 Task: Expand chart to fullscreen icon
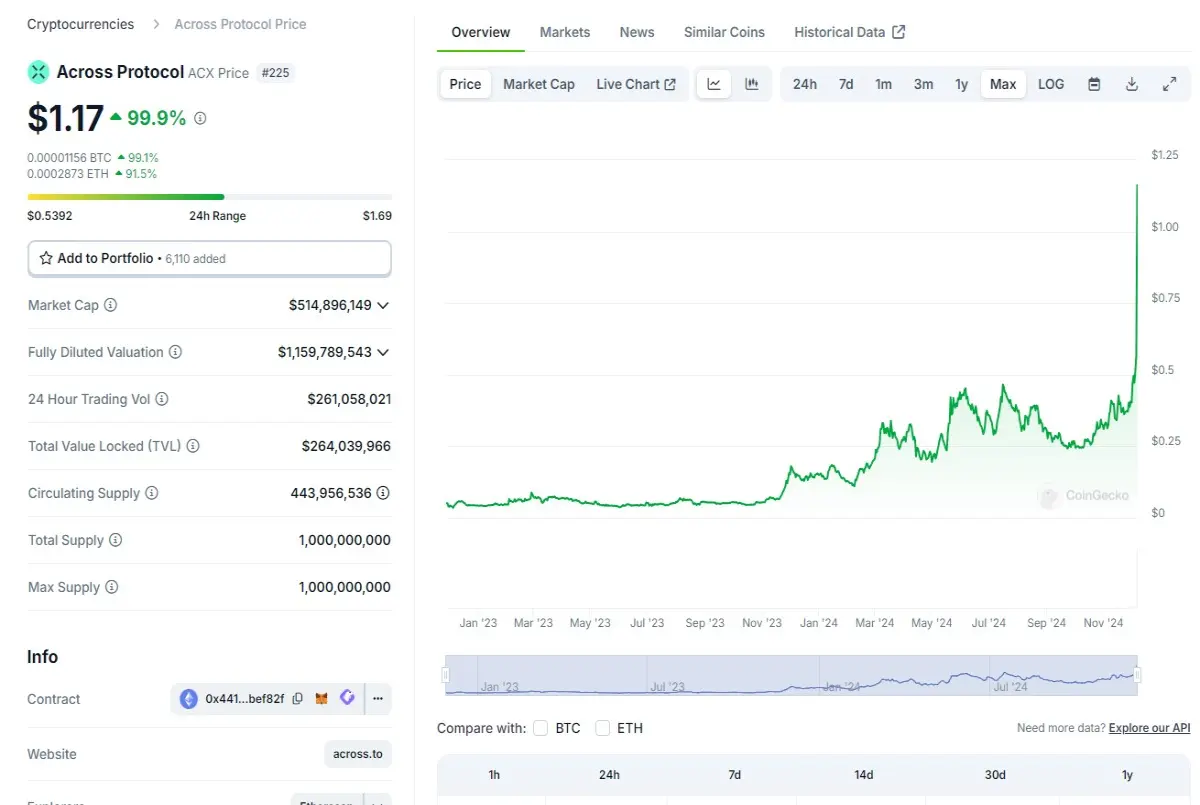click(x=1169, y=84)
